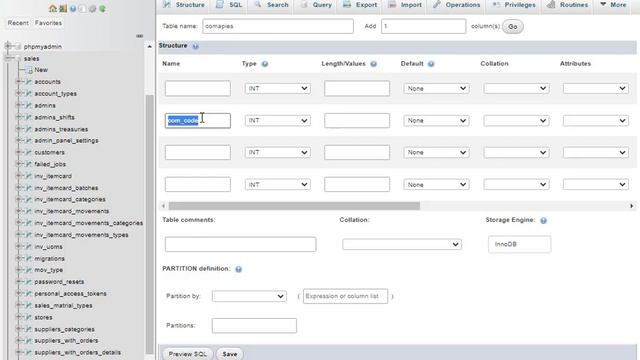Open help icon next to Type column
The height and width of the screenshot is (360, 640).
(x=265, y=64)
